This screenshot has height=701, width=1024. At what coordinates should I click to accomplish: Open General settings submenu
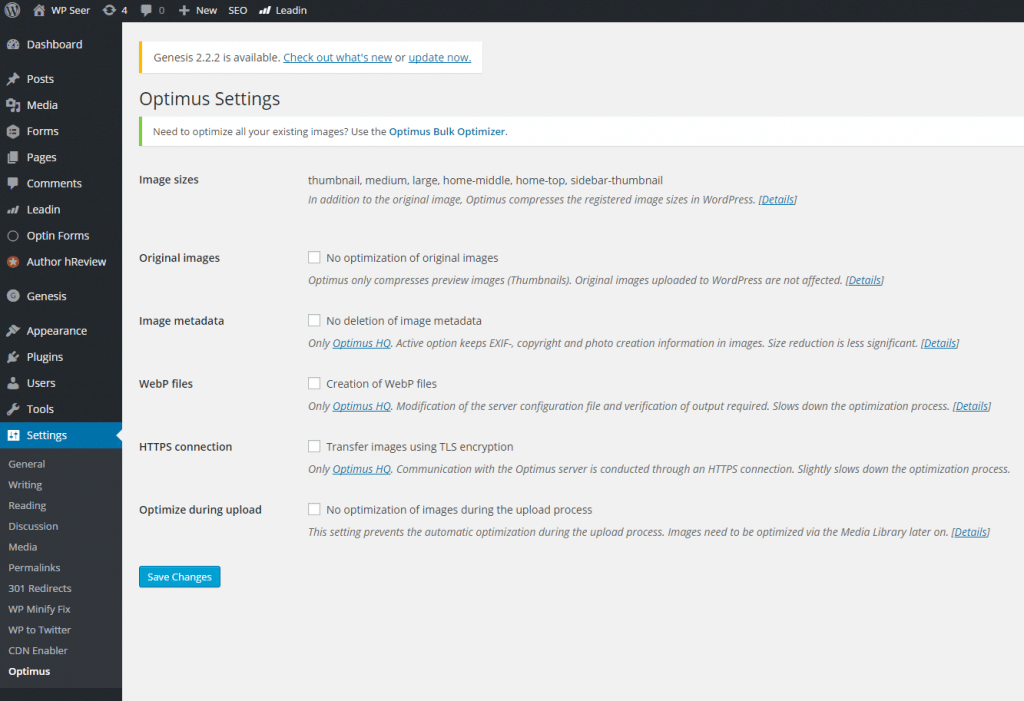[x=27, y=464]
